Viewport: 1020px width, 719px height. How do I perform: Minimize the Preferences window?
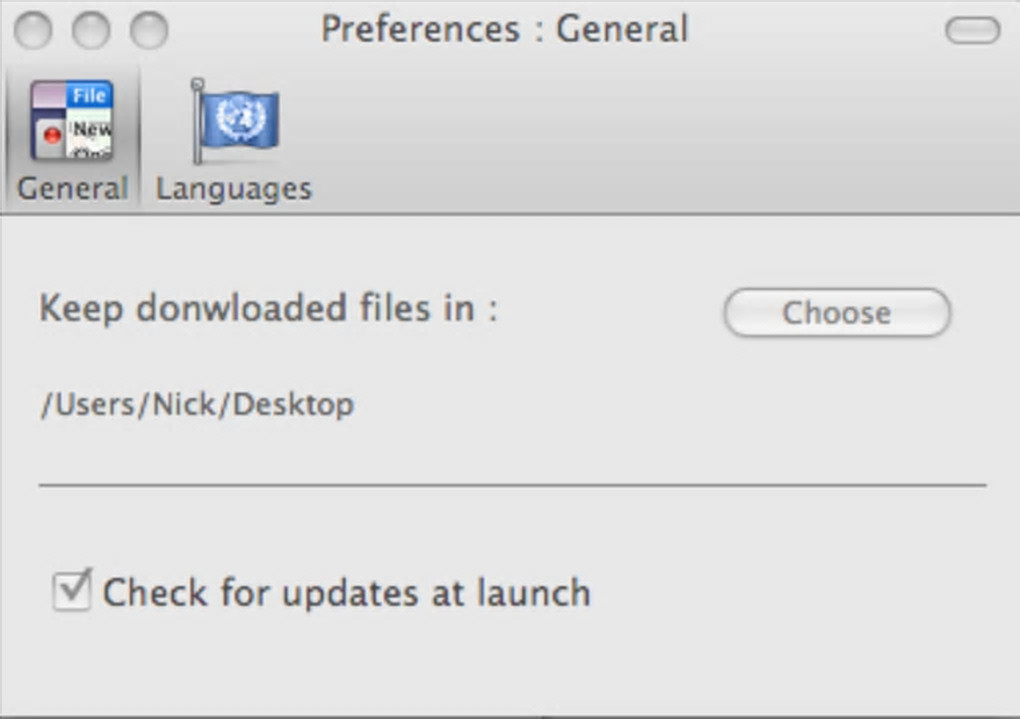[x=91, y=30]
